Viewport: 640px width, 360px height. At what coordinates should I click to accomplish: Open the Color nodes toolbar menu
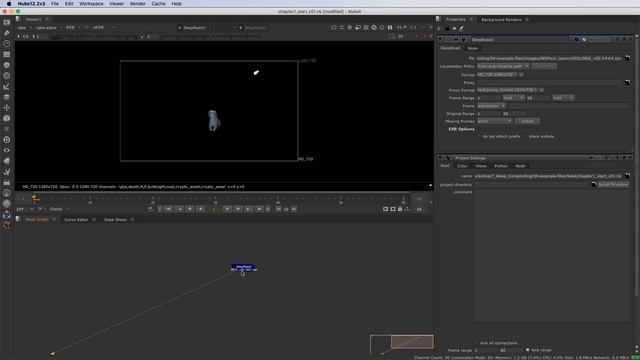pyautogui.click(x=7, y=65)
